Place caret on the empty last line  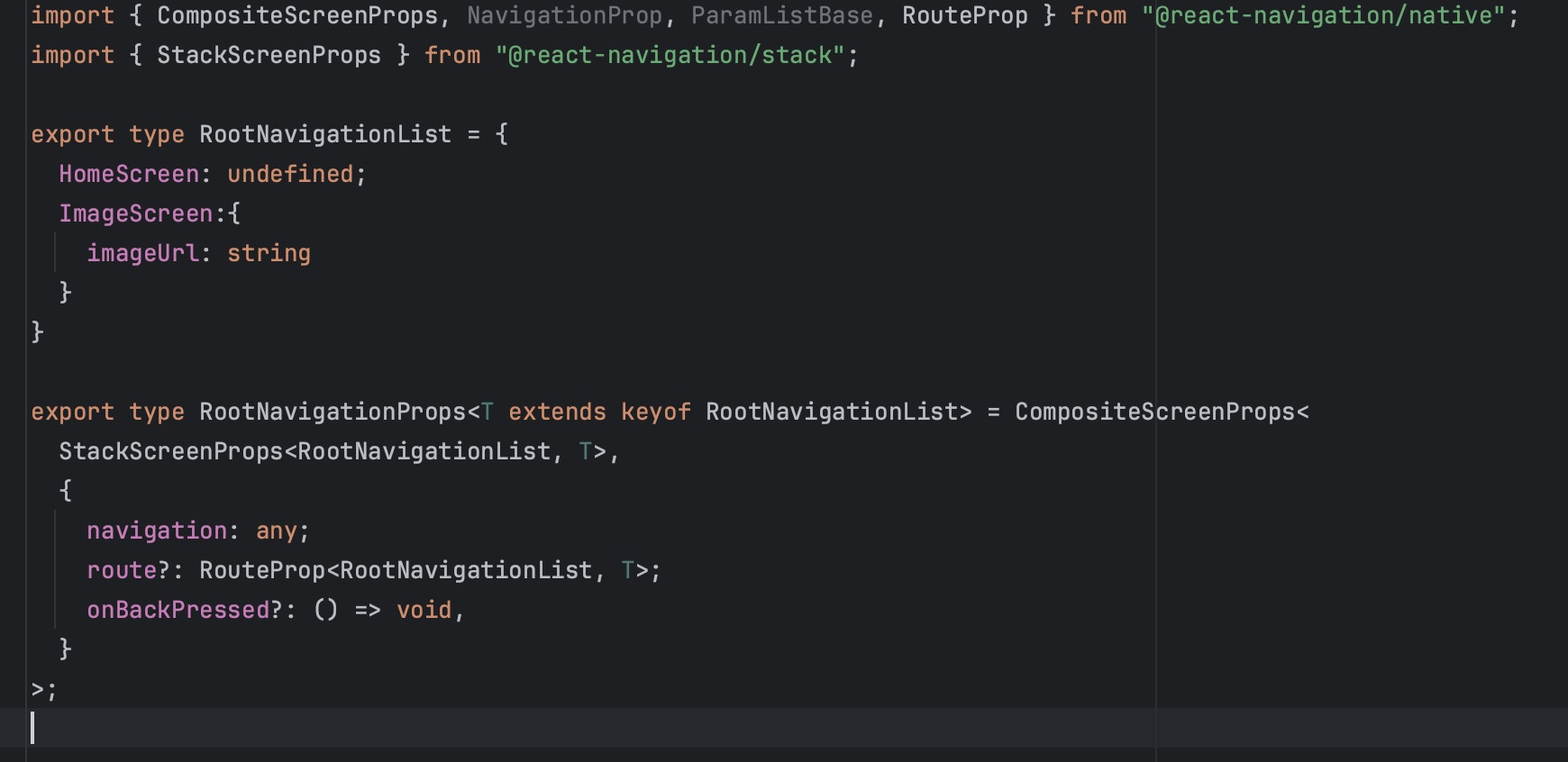coord(784,728)
